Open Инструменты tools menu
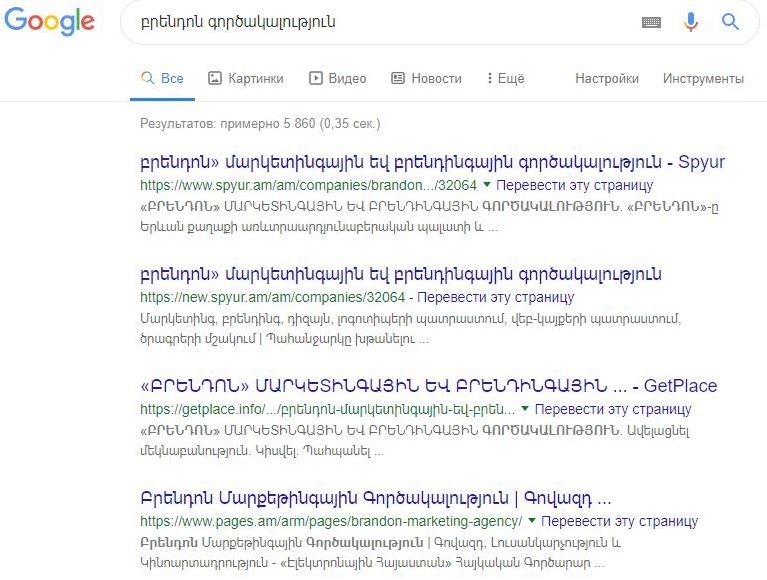 [x=703, y=78]
